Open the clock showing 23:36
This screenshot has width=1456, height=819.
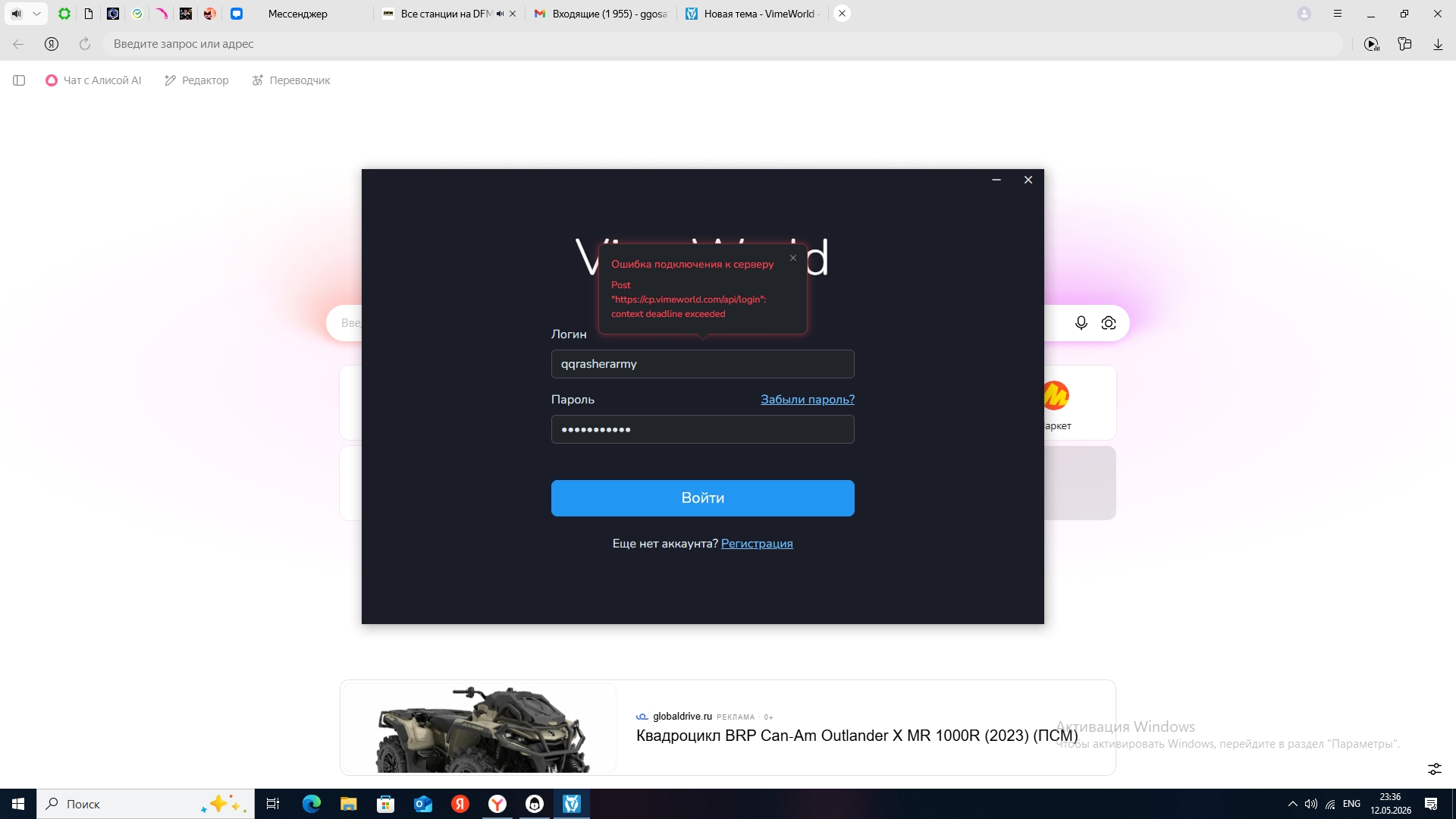1391,804
